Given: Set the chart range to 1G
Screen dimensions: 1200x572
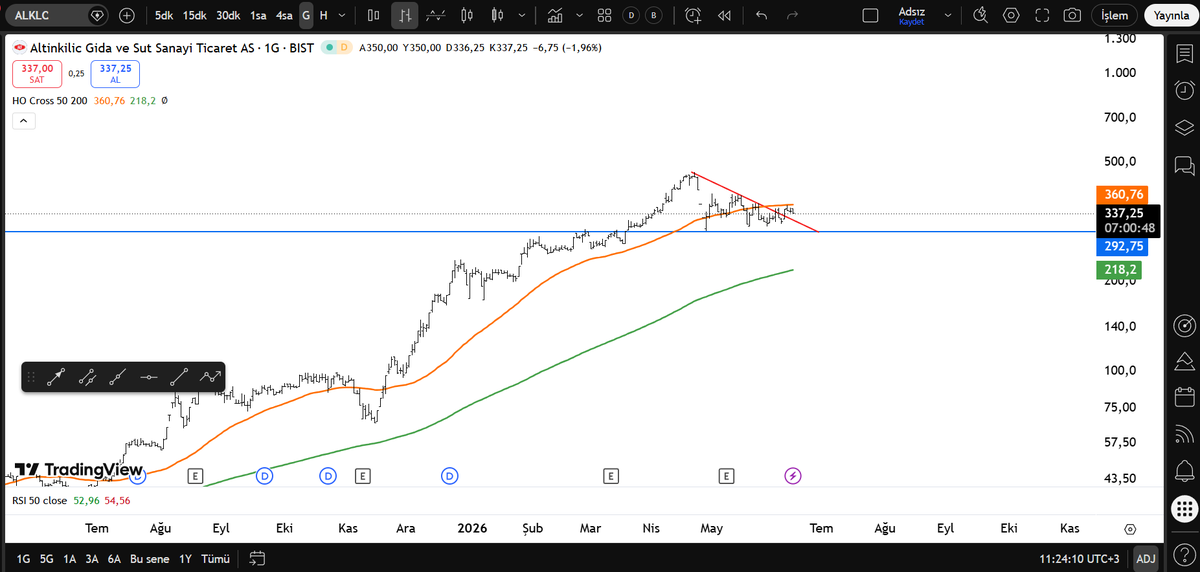Looking at the screenshot, I should coord(24,558).
